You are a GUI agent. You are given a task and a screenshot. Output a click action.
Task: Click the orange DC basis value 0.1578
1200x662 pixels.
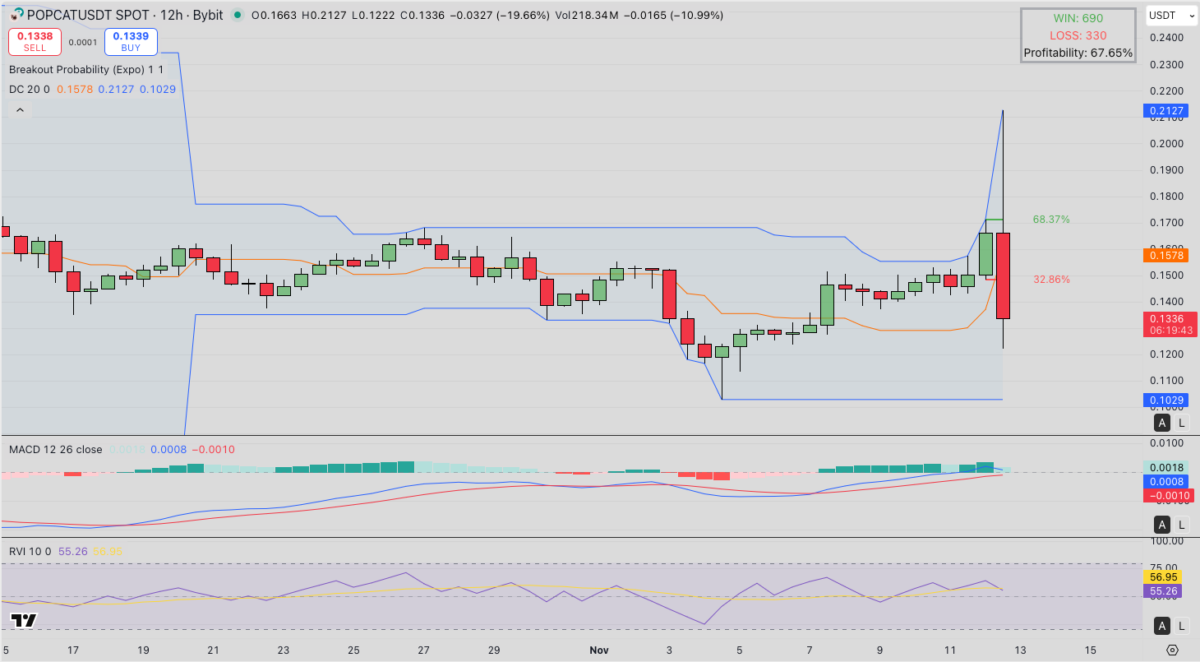[x=75, y=89]
